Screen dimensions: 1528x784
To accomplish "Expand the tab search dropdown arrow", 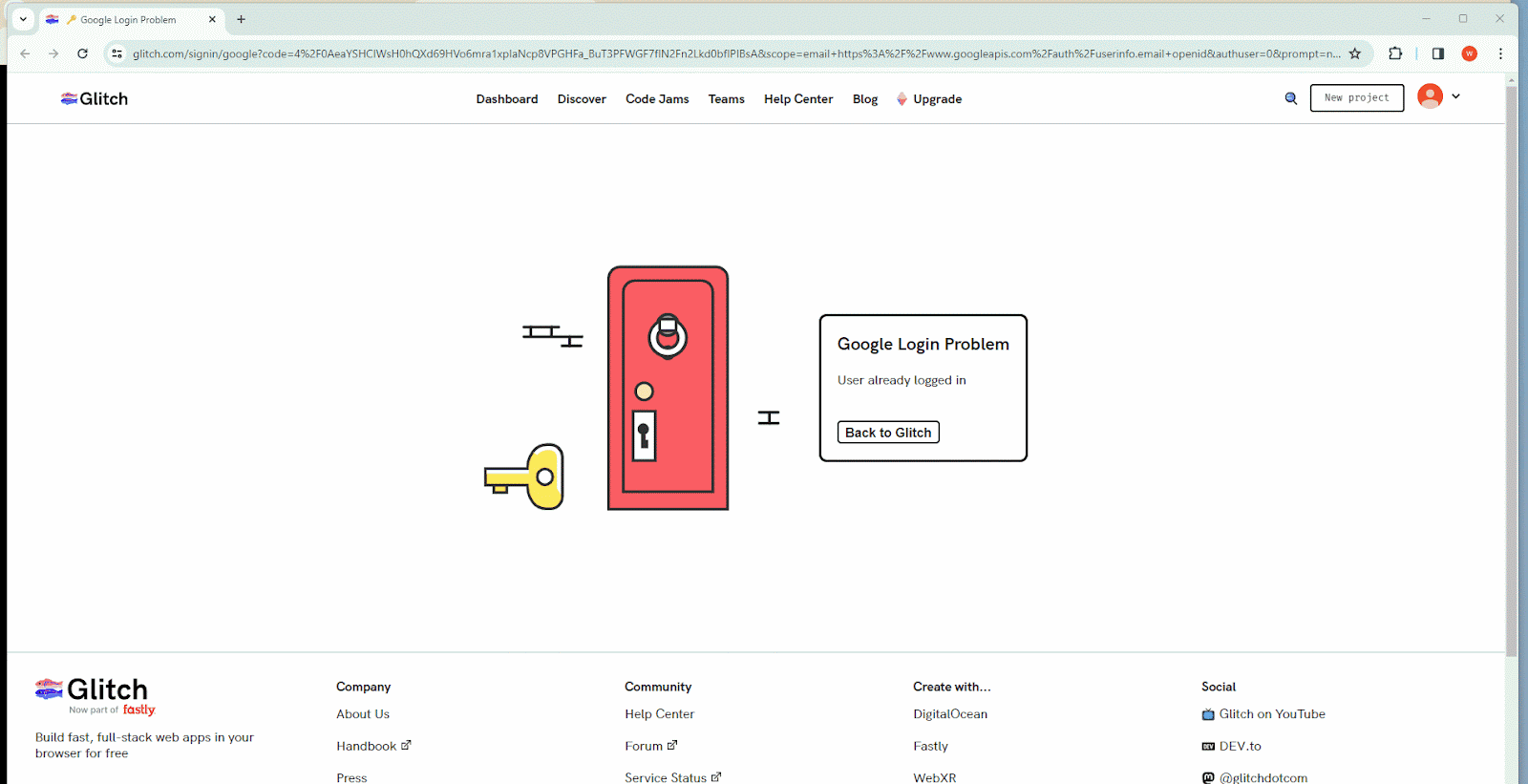I will pyautogui.click(x=23, y=19).
